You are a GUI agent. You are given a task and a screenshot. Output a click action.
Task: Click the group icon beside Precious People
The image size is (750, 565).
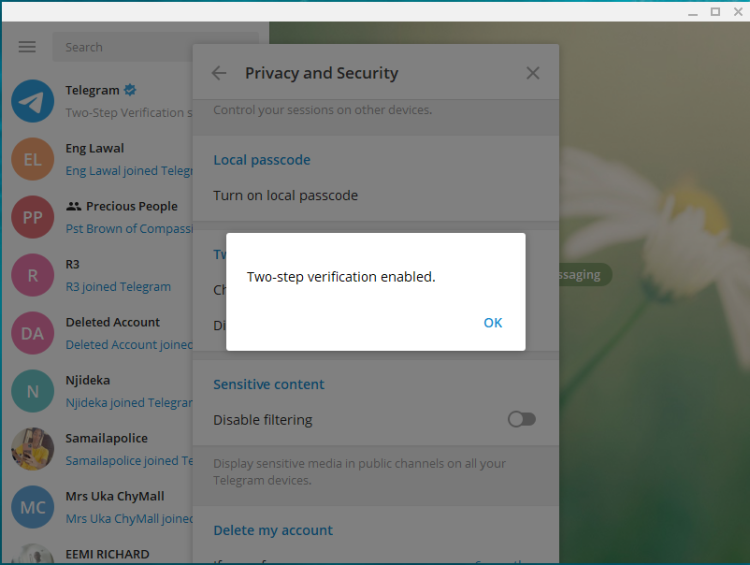click(74, 206)
